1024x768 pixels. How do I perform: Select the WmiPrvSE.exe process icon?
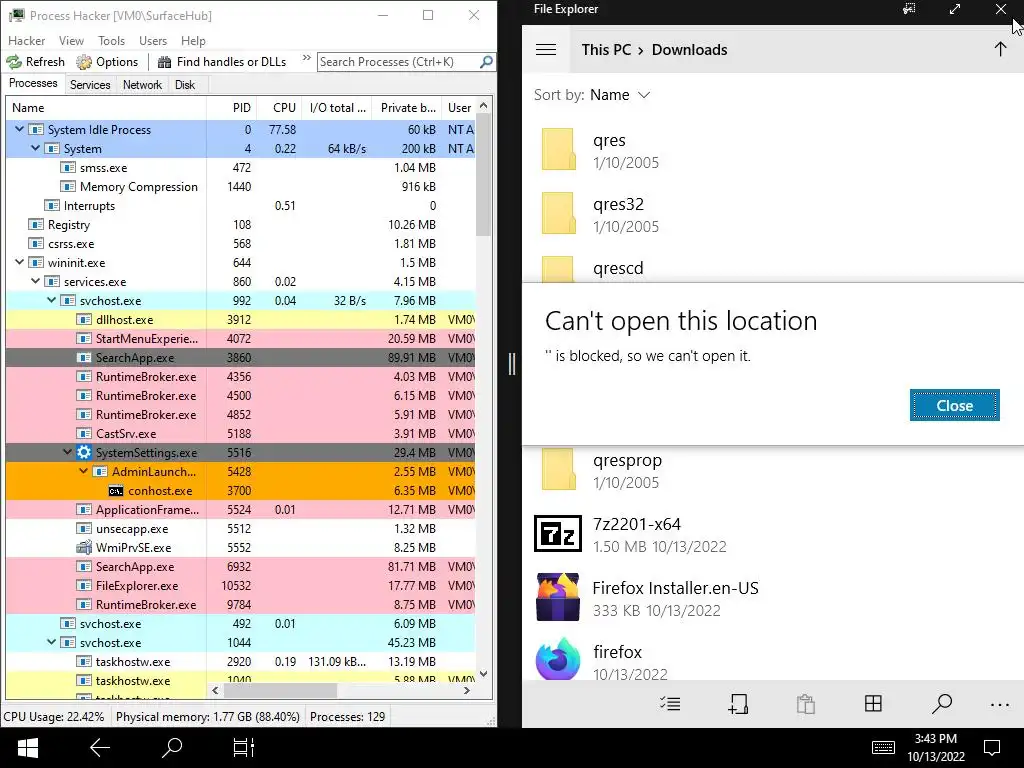(x=84, y=547)
